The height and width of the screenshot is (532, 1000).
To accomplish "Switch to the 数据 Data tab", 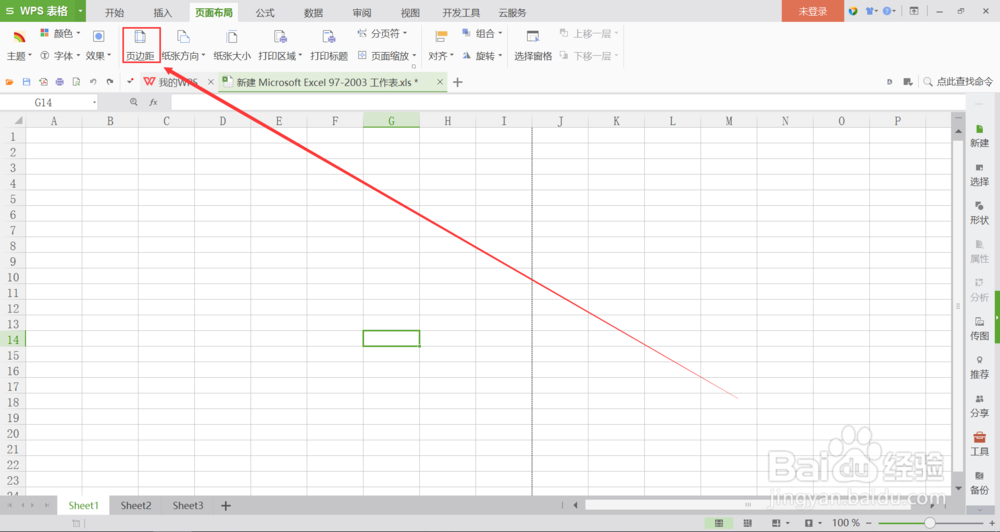I will [313, 12].
